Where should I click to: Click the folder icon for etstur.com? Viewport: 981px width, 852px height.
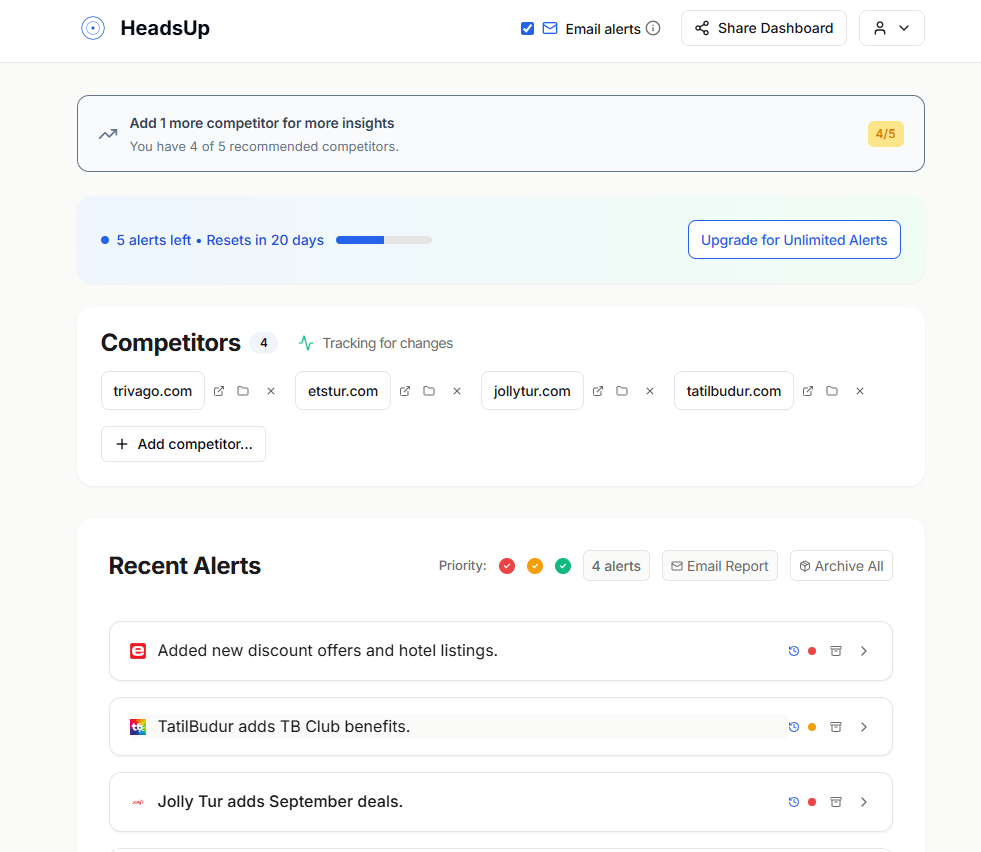click(x=429, y=391)
